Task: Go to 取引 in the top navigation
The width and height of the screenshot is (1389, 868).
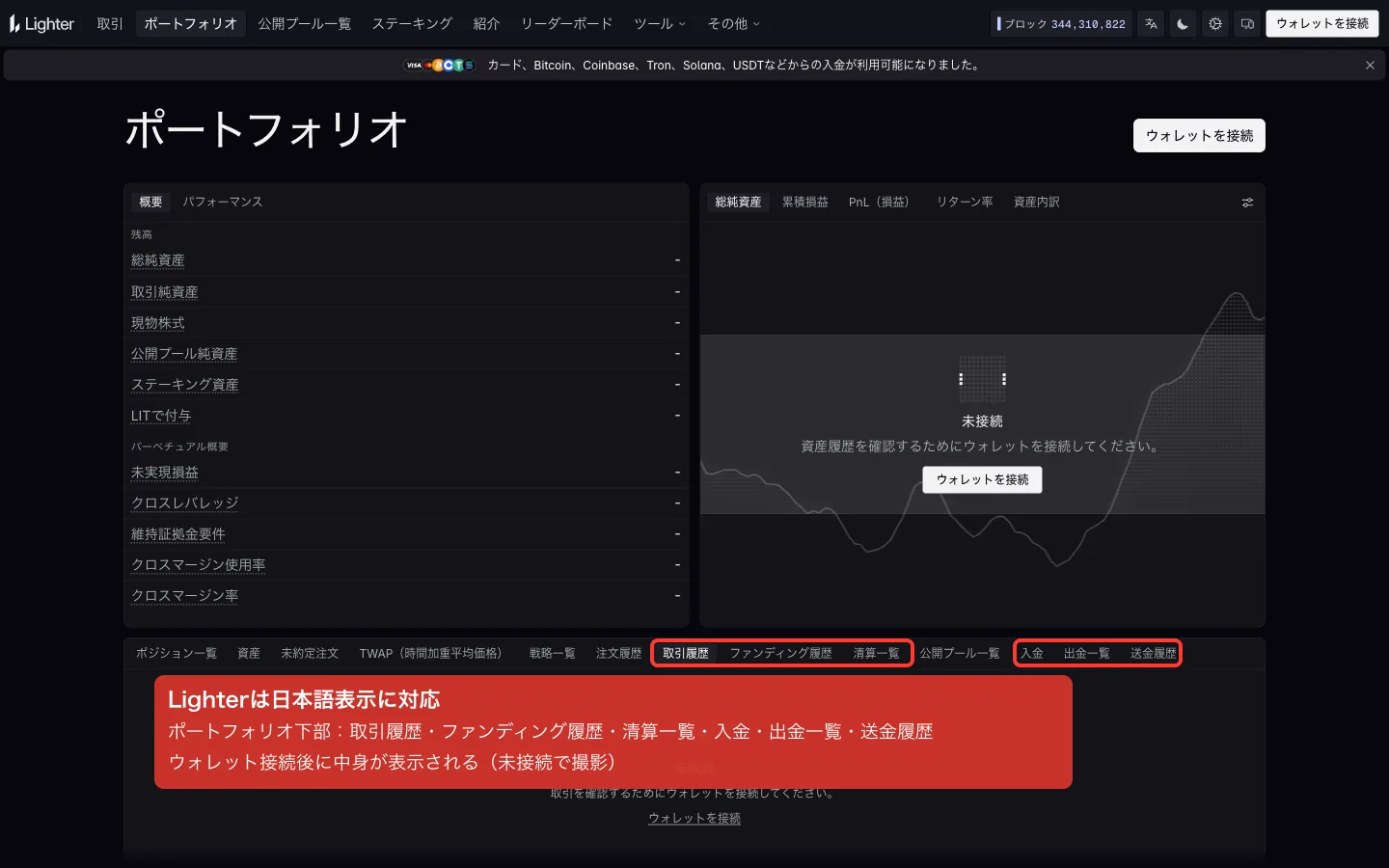Action: 110,24
